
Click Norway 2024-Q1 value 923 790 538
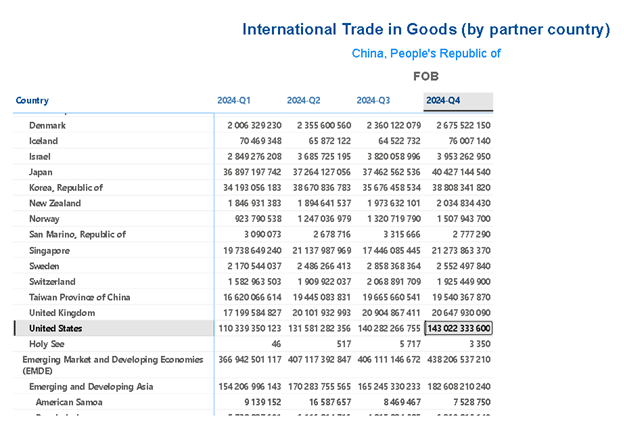coord(258,219)
